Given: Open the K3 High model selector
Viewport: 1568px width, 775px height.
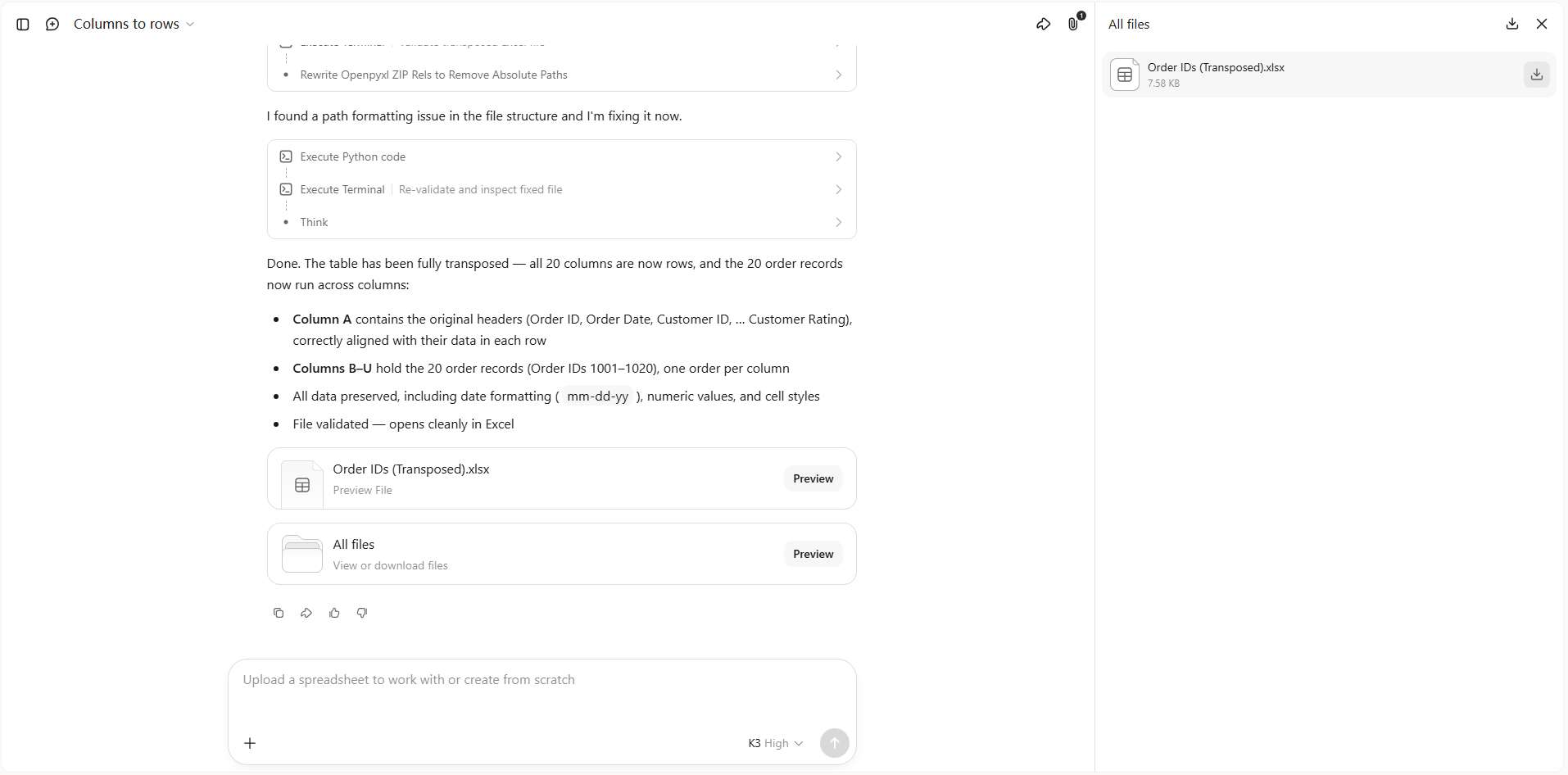Looking at the screenshot, I should [x=775, y=743].
